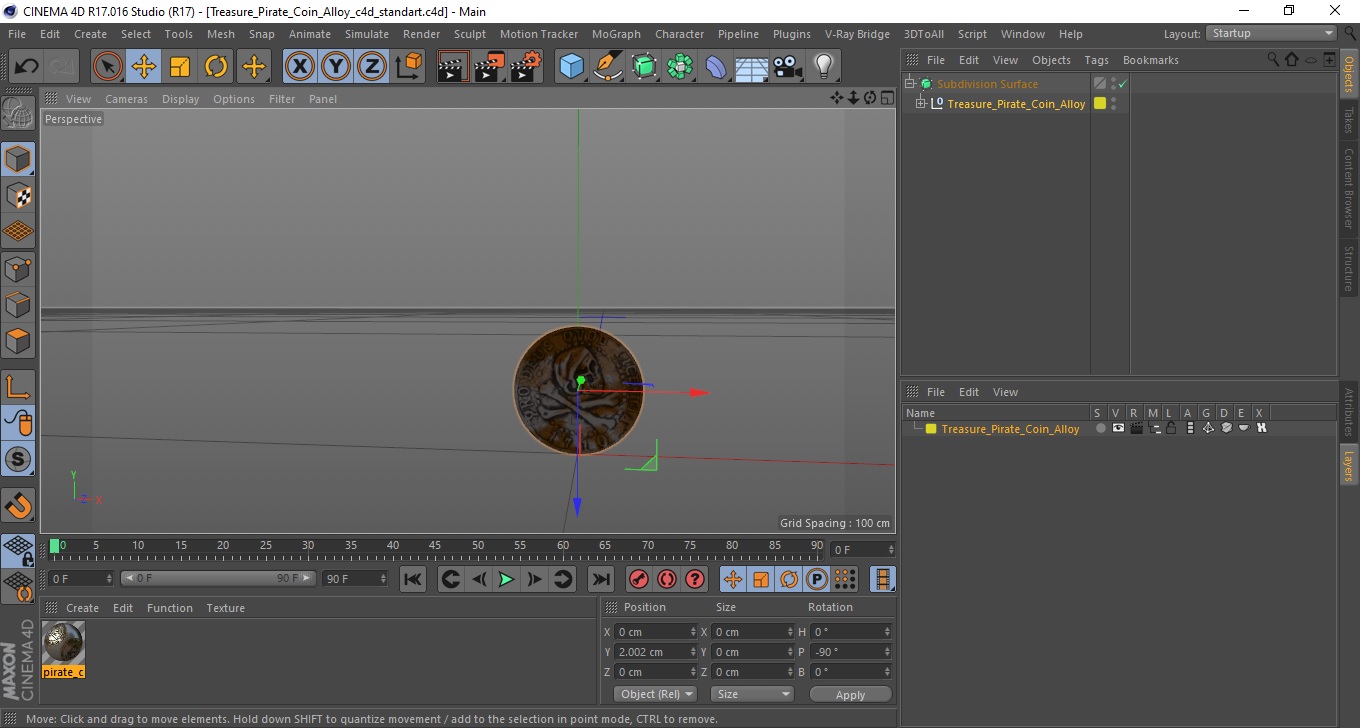
Task: Open the Bend deformer icon
Action: 717,67
